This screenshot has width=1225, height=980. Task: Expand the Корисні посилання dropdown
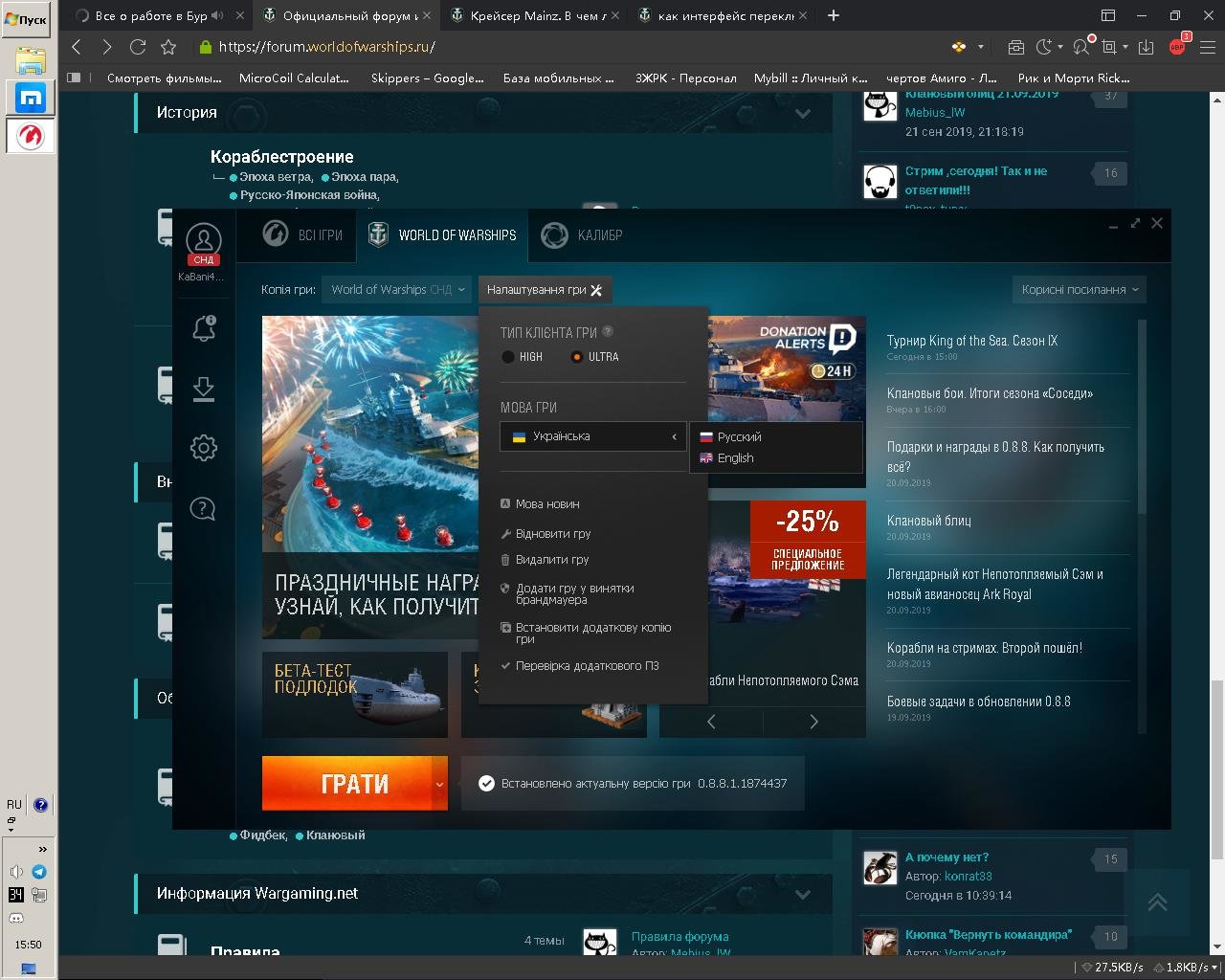1080,290
